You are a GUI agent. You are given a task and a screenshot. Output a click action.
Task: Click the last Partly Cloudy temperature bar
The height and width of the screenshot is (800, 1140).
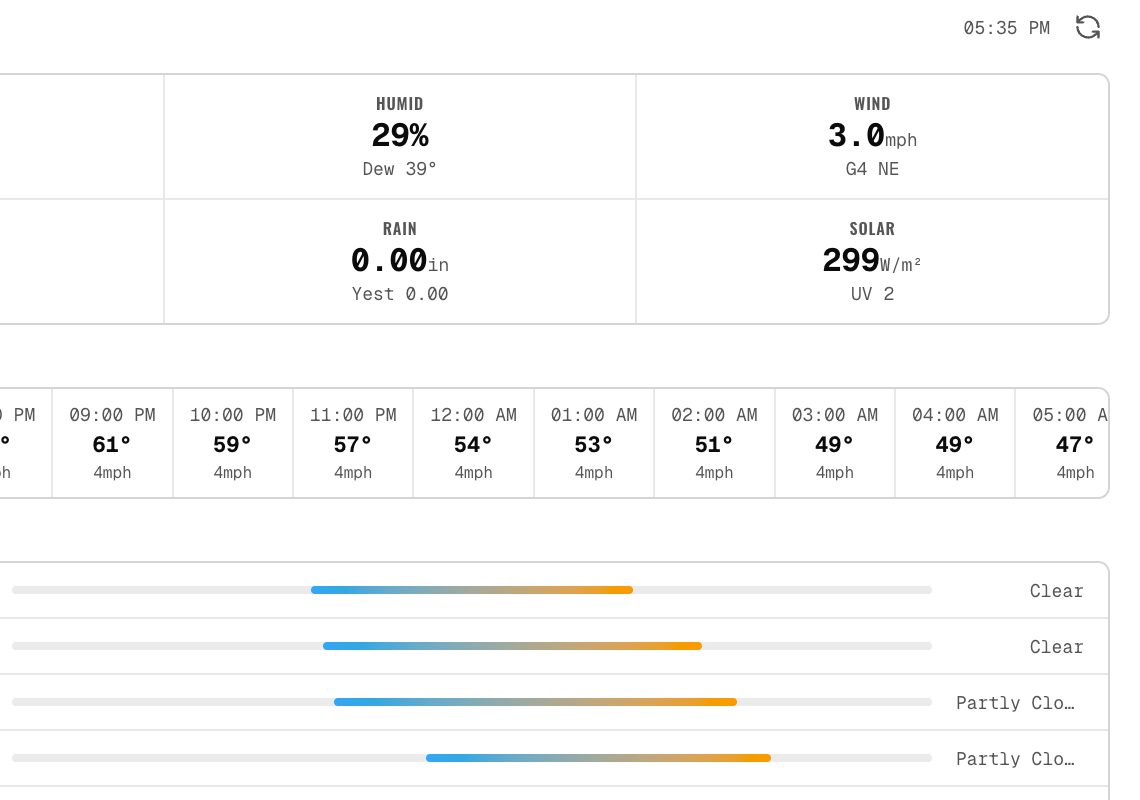(x=598, y=758)
